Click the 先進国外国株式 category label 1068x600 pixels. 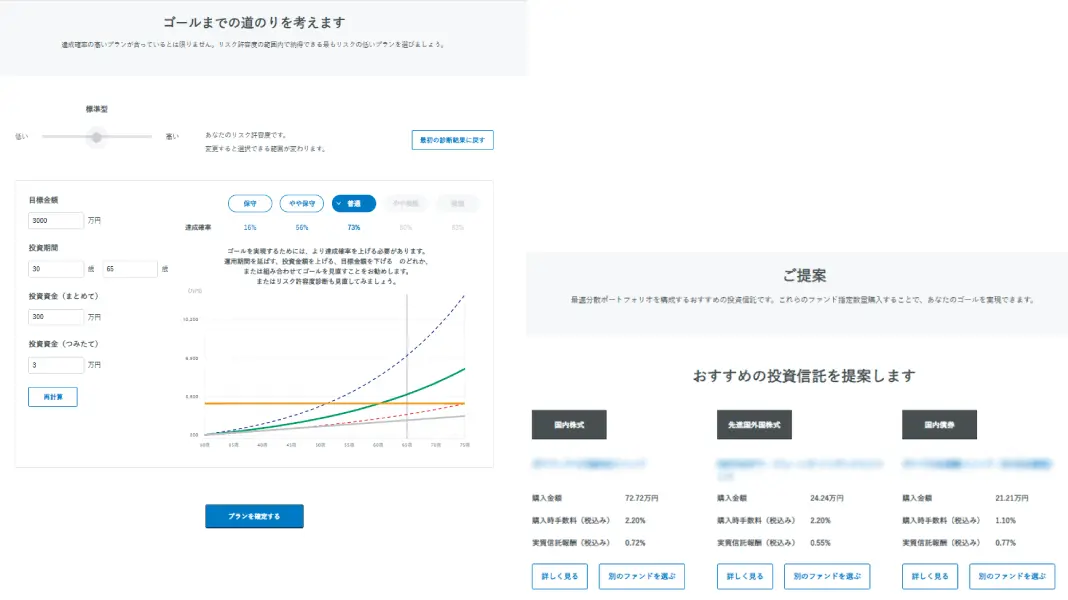tap(754, 425)
